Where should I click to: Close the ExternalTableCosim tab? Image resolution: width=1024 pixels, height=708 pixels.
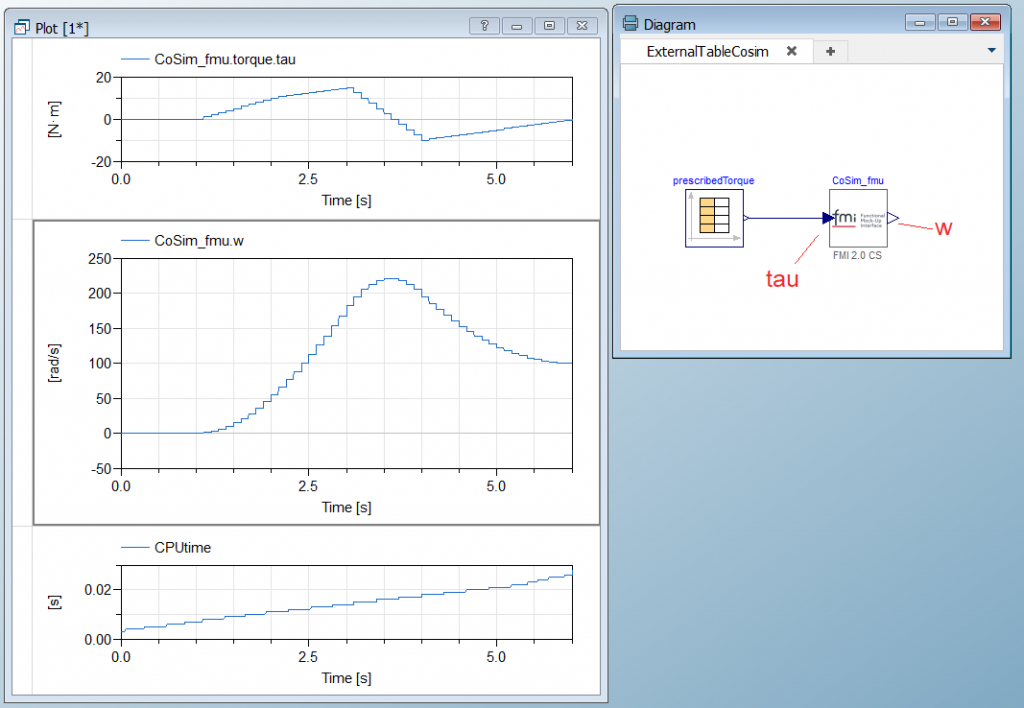(x=792, y=51)
